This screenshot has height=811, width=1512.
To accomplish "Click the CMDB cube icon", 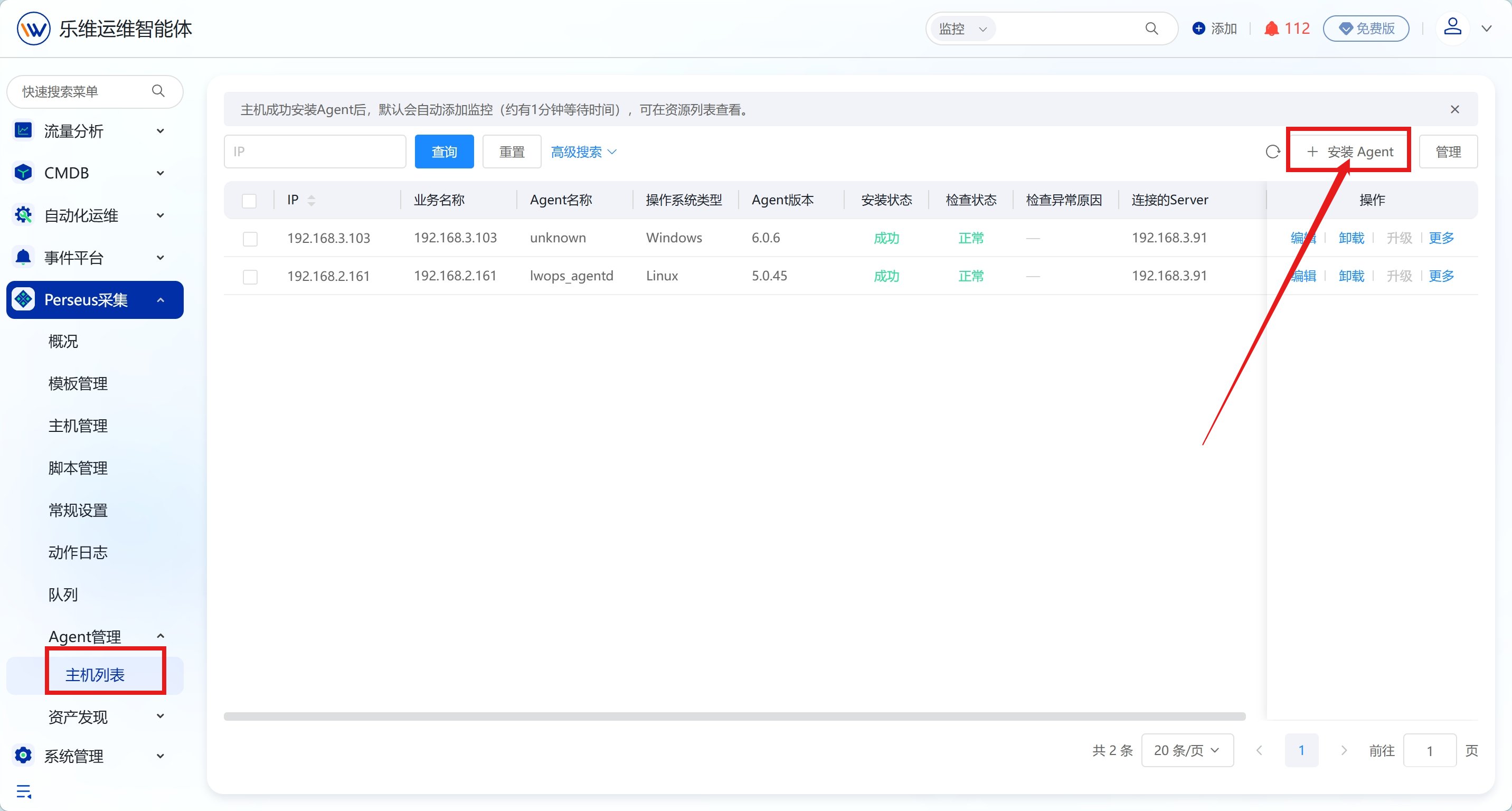I will [23, 173].
